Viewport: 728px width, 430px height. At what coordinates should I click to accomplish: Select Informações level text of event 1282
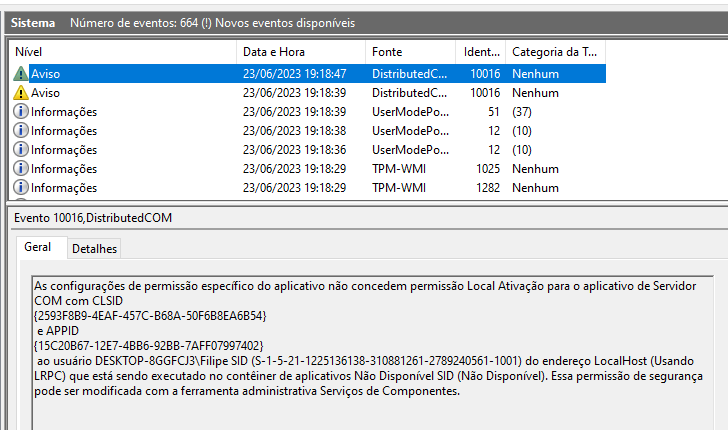pos(64,188)
